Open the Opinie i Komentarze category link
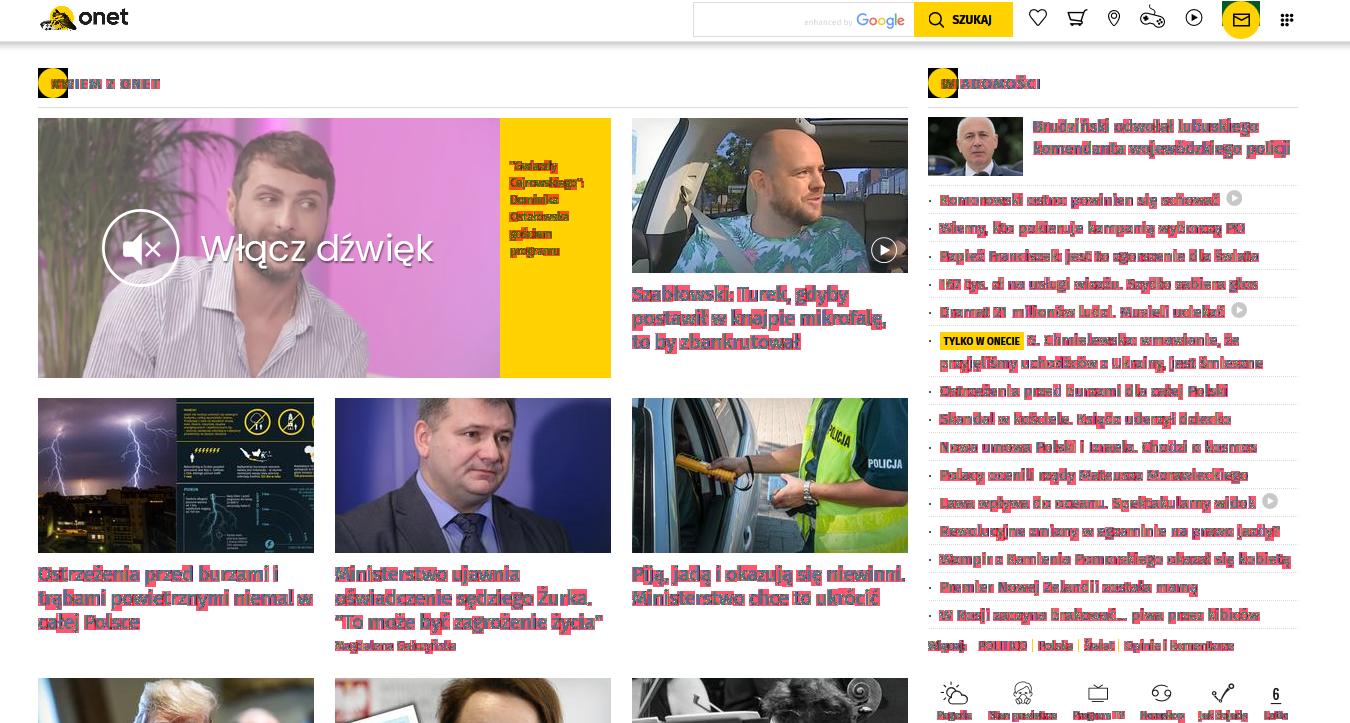 pyautogui.click(x=1179, y=646)
